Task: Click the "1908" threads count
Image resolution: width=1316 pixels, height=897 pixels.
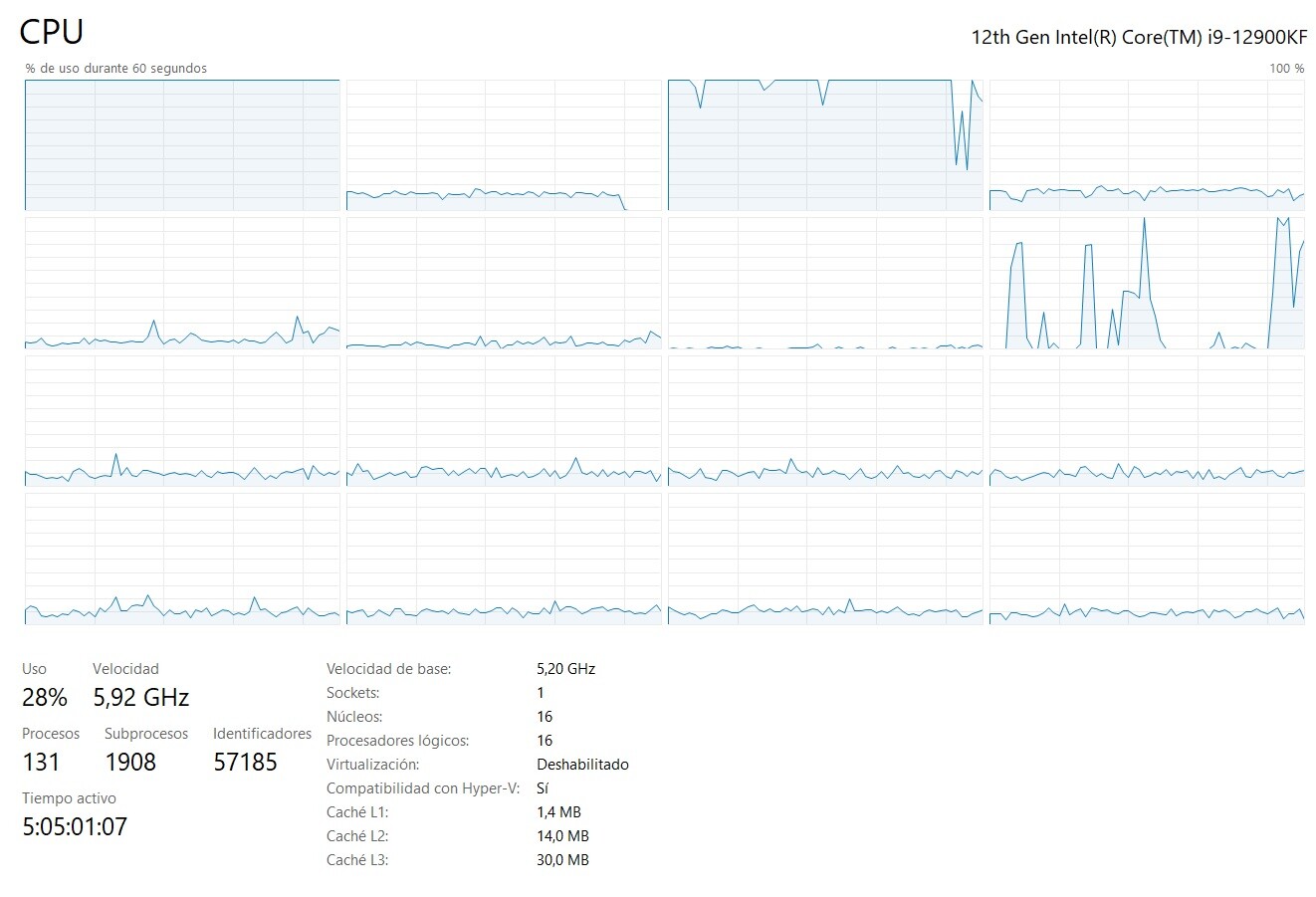Action: [130, 763]
